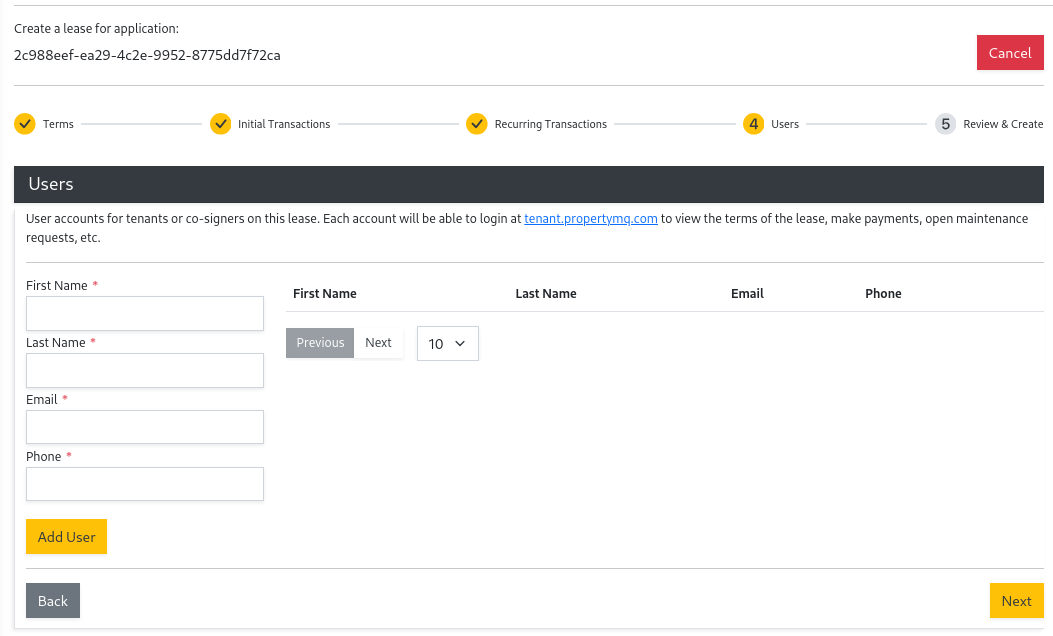
Task: Proceed with the yellow Next button
Action: (x=1016, y=600)
